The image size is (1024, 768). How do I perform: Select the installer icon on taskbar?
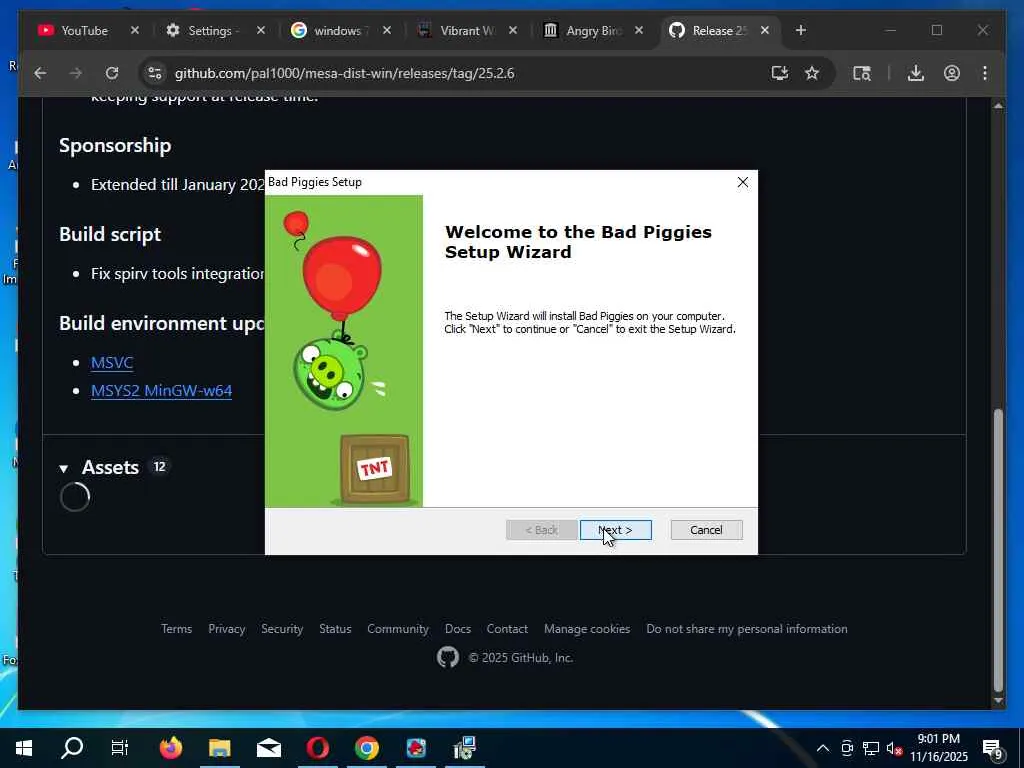pos(464,748)
